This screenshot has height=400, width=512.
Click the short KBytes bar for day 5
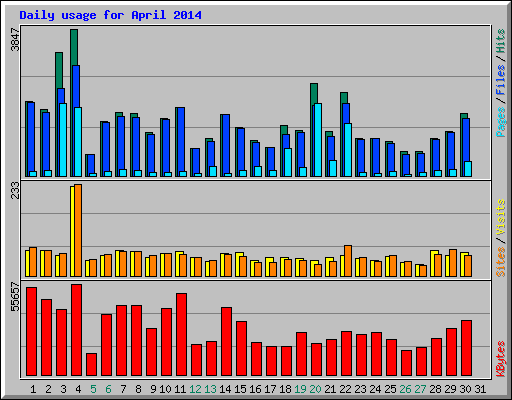pyautogui.click(x=91, y=364)
